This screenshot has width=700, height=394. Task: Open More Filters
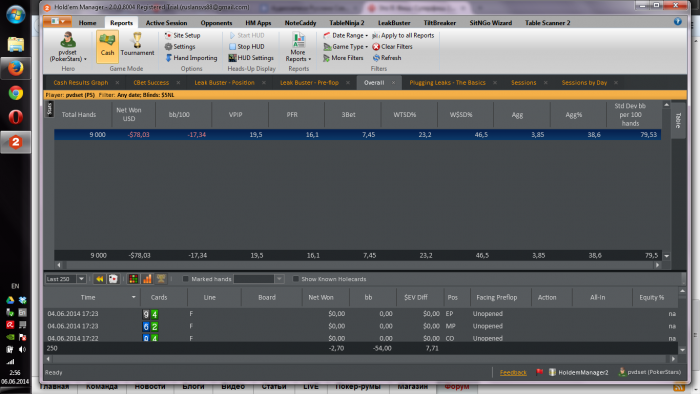pos(343,58)
